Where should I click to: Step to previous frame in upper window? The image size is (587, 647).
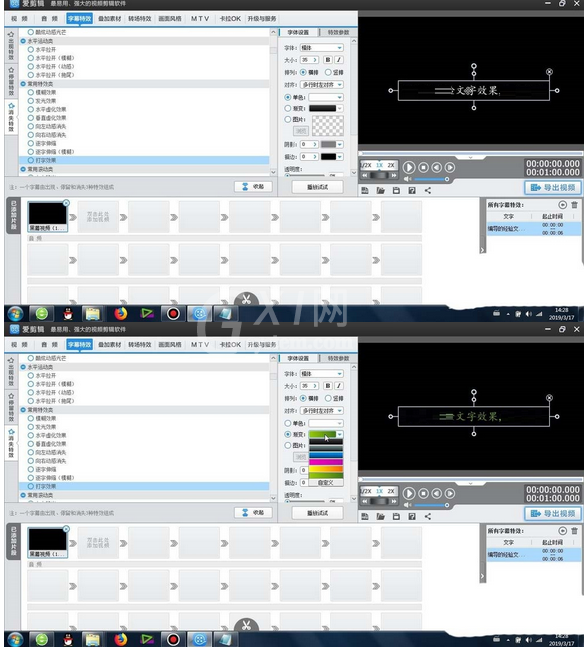click(436, 167)
